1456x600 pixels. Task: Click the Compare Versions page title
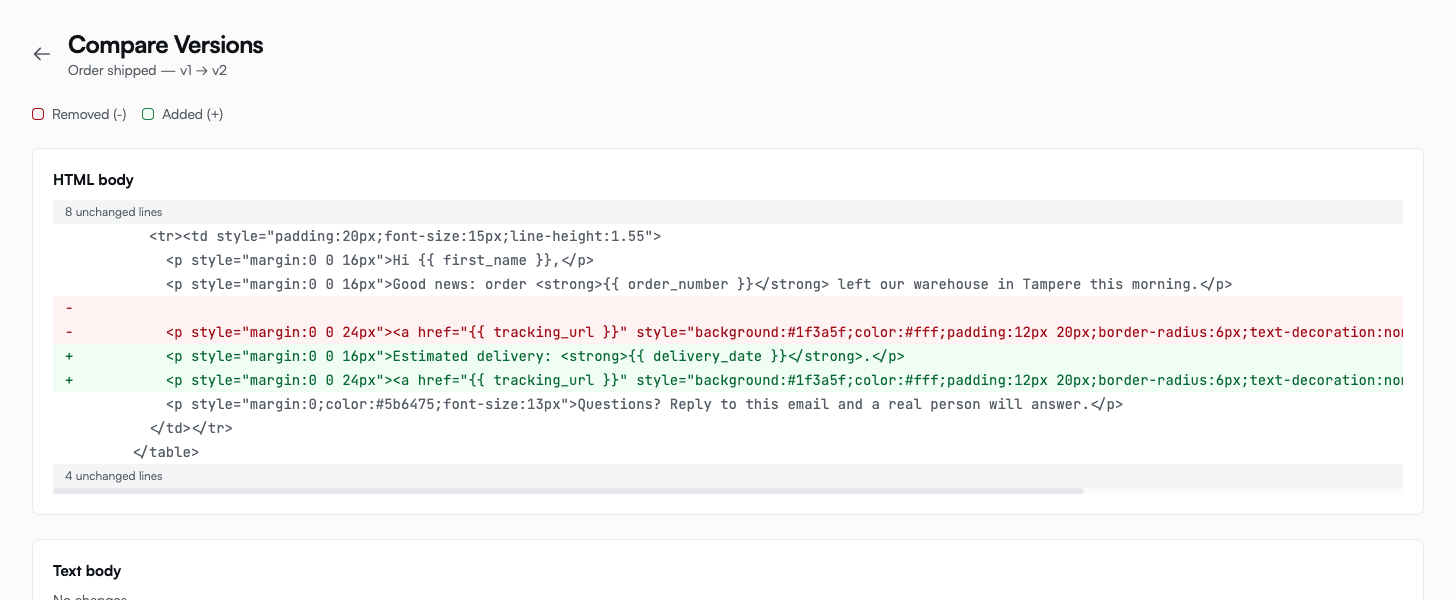[166, 45]
